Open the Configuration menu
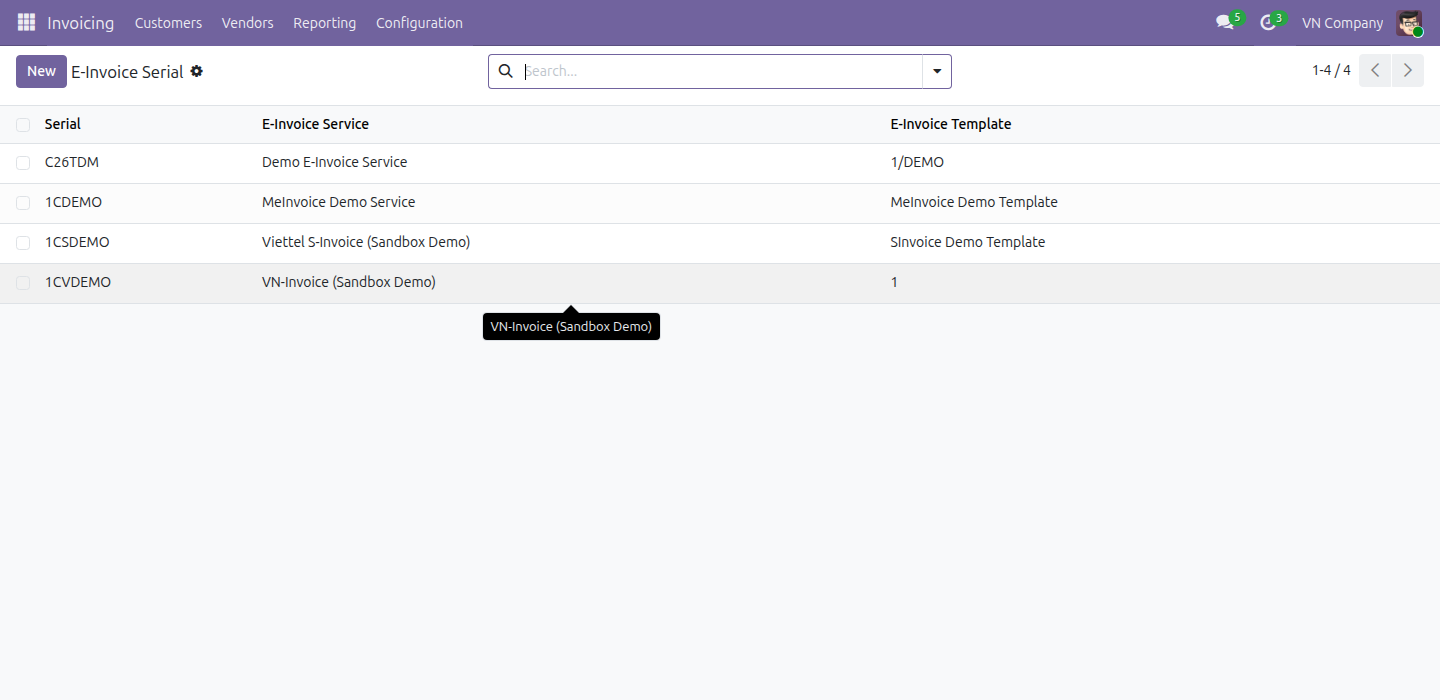 click(419, 22)
